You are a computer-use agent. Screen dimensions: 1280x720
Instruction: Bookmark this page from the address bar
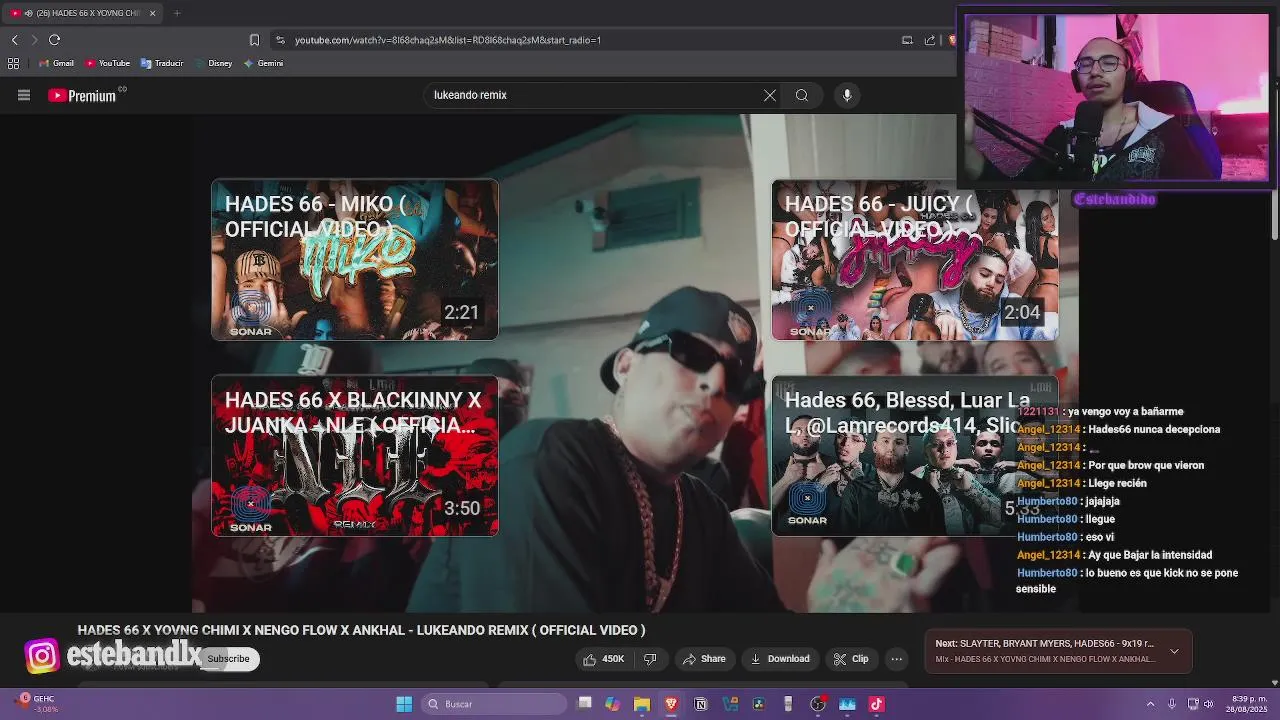[x=254, y=40]
